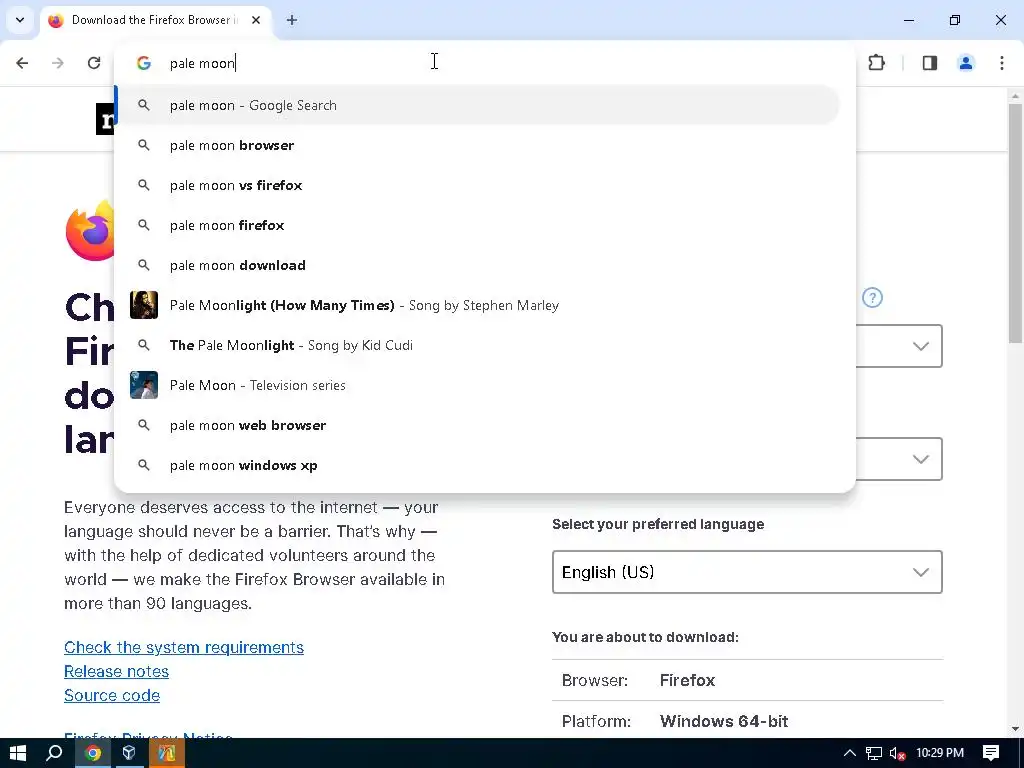Click the muted volume tray icon
1024x768 pixels.
click(x=897, y=754)
